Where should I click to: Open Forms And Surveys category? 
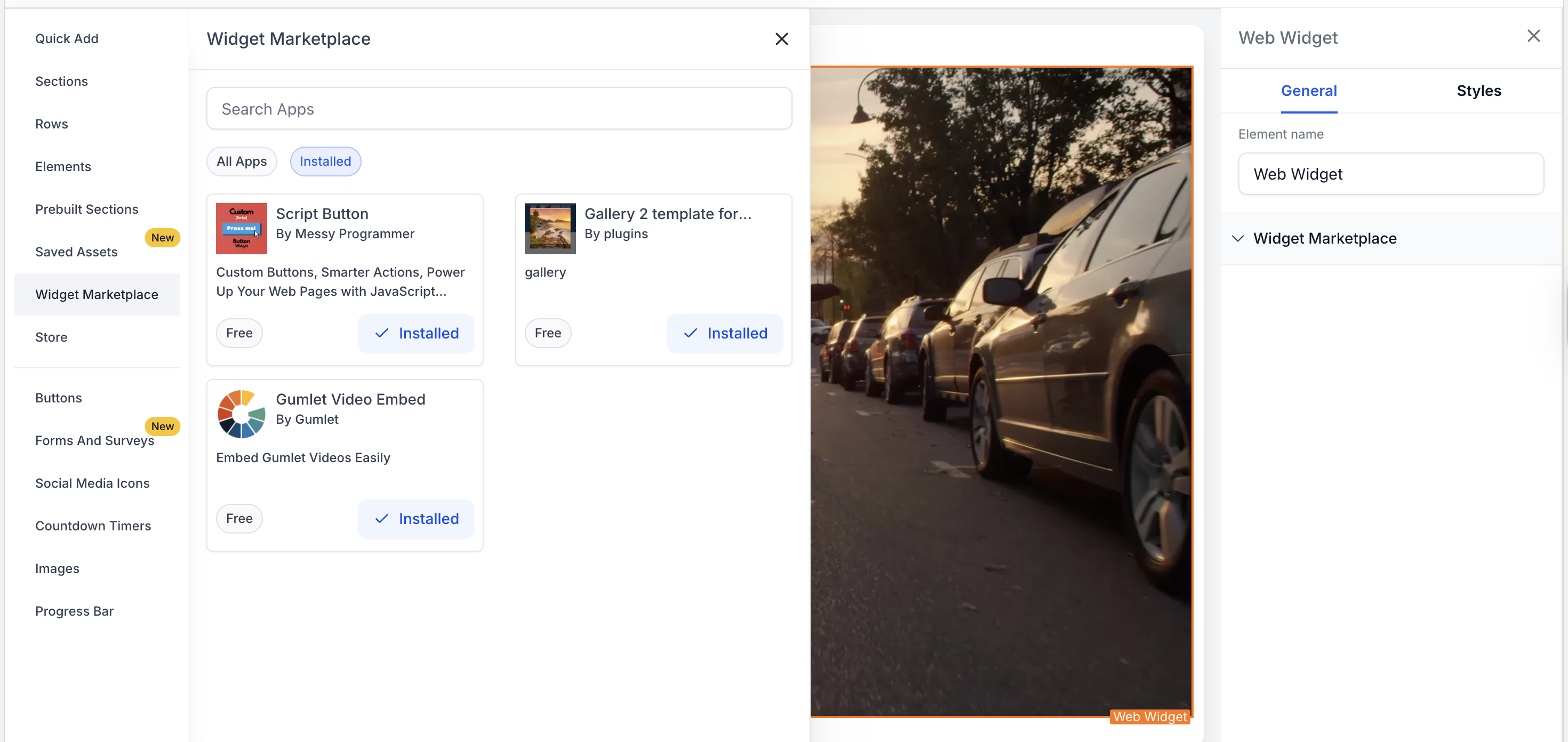(94, 440)
